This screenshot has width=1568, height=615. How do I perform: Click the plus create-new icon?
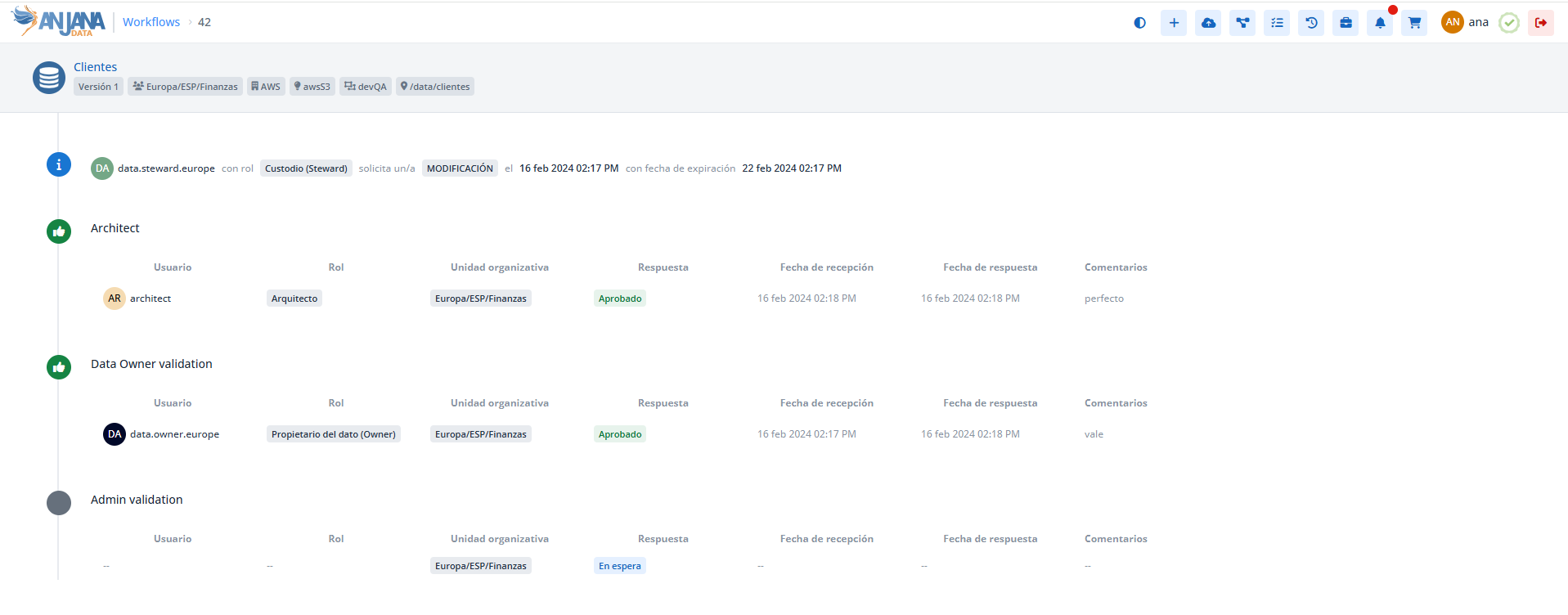1174,23
